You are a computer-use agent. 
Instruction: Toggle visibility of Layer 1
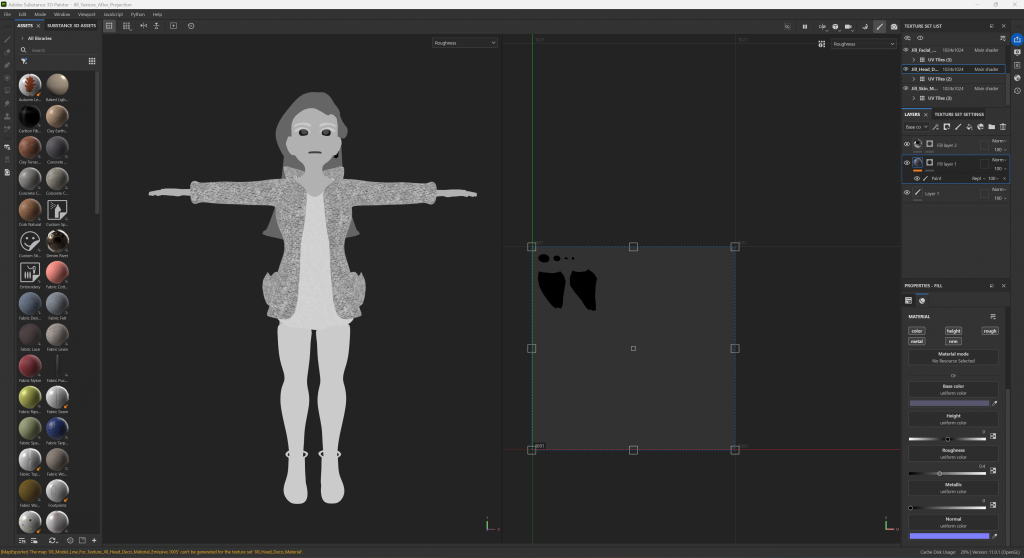pos(907,193)
